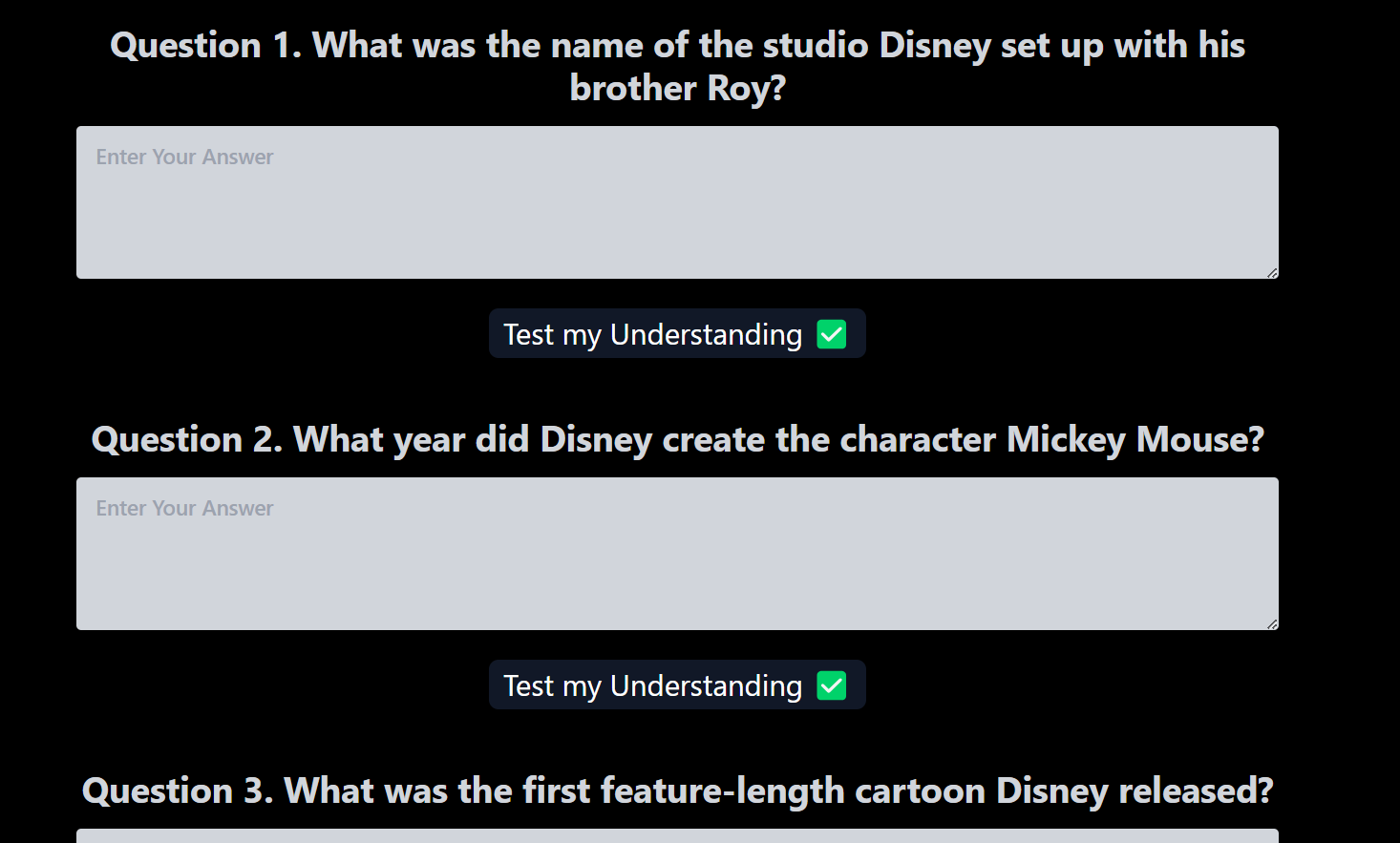Focus the Question 2 answer text area
Image resolution: width=1400 pixels, height=843 pixels.
coord(677,554)
